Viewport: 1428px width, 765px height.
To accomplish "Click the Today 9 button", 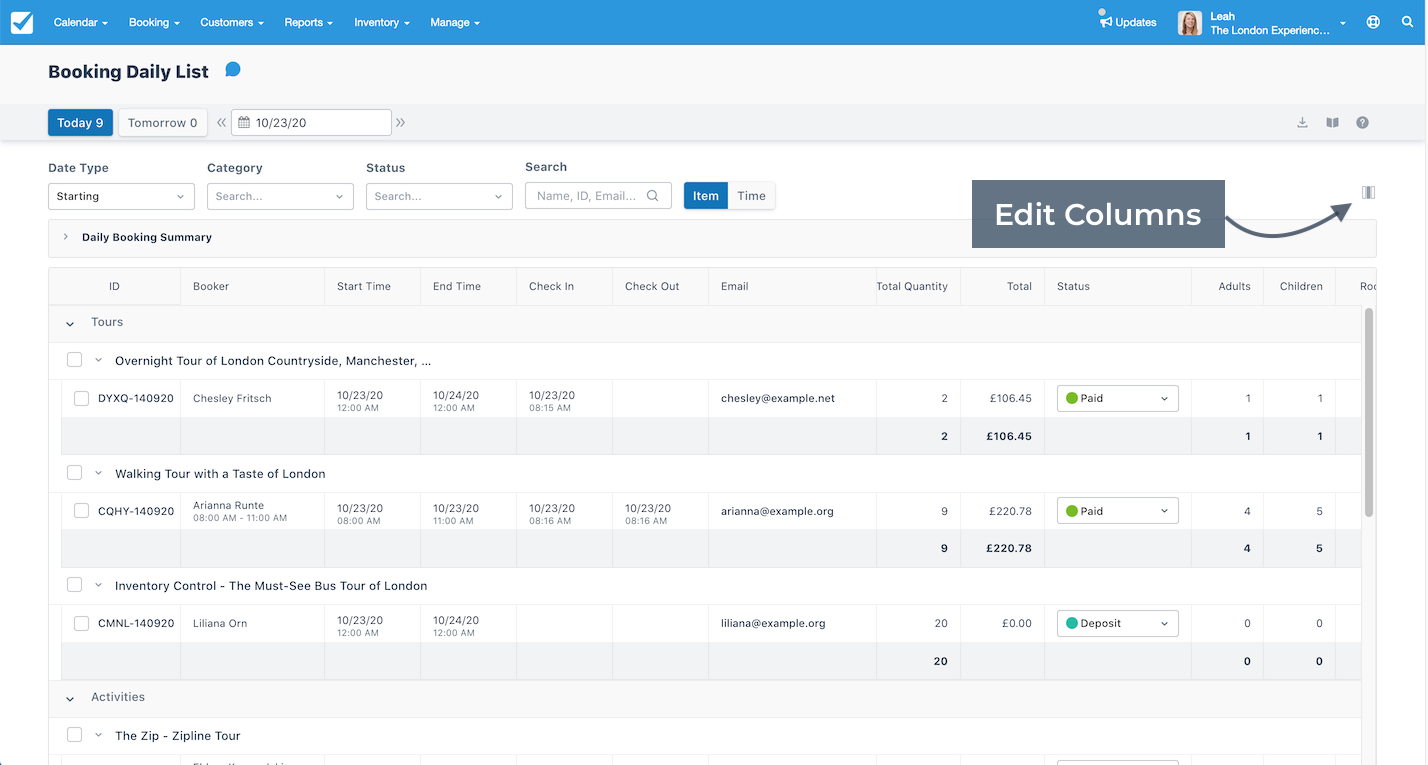I will point(80,123).
